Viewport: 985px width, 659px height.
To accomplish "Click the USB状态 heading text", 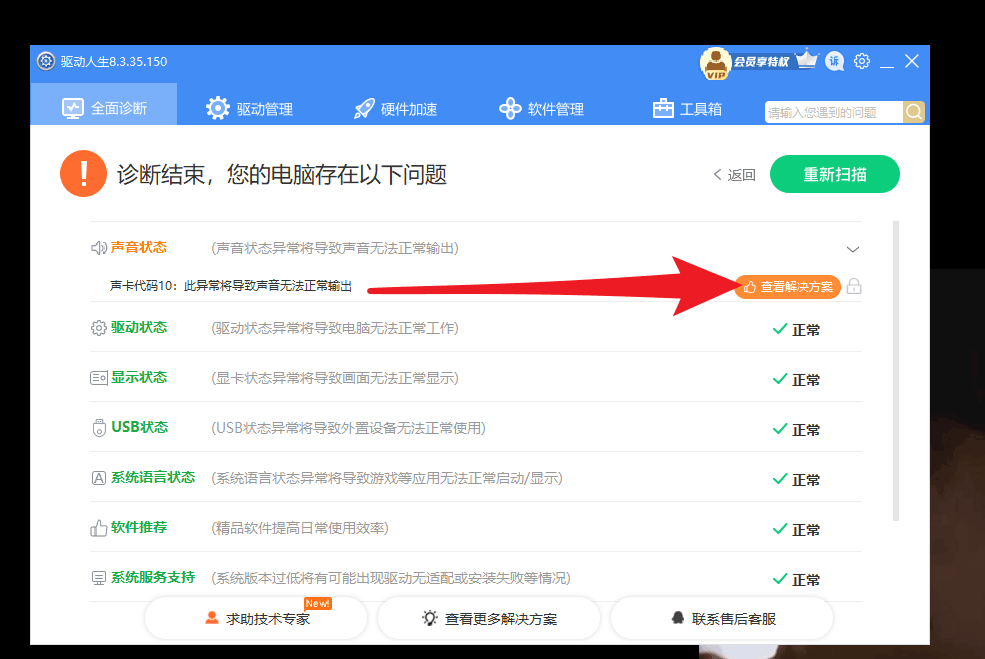I will coord(139,427).
